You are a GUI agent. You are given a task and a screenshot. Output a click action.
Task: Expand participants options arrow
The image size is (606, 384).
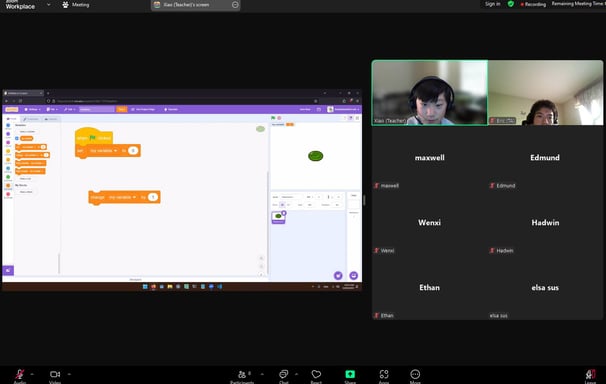[262, 374]
